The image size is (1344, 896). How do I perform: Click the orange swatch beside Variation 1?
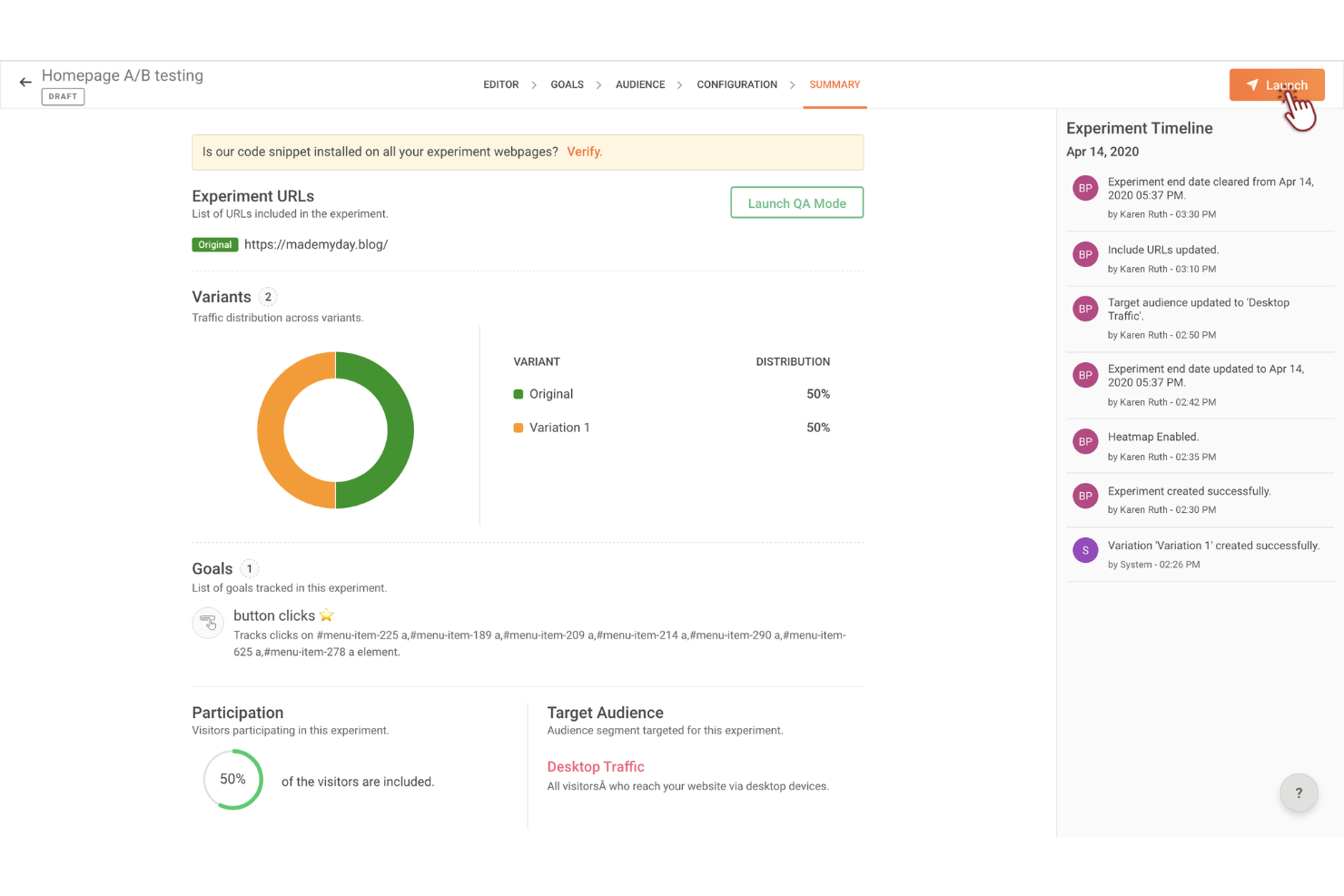pyautogui.click(x=518, y=427)
